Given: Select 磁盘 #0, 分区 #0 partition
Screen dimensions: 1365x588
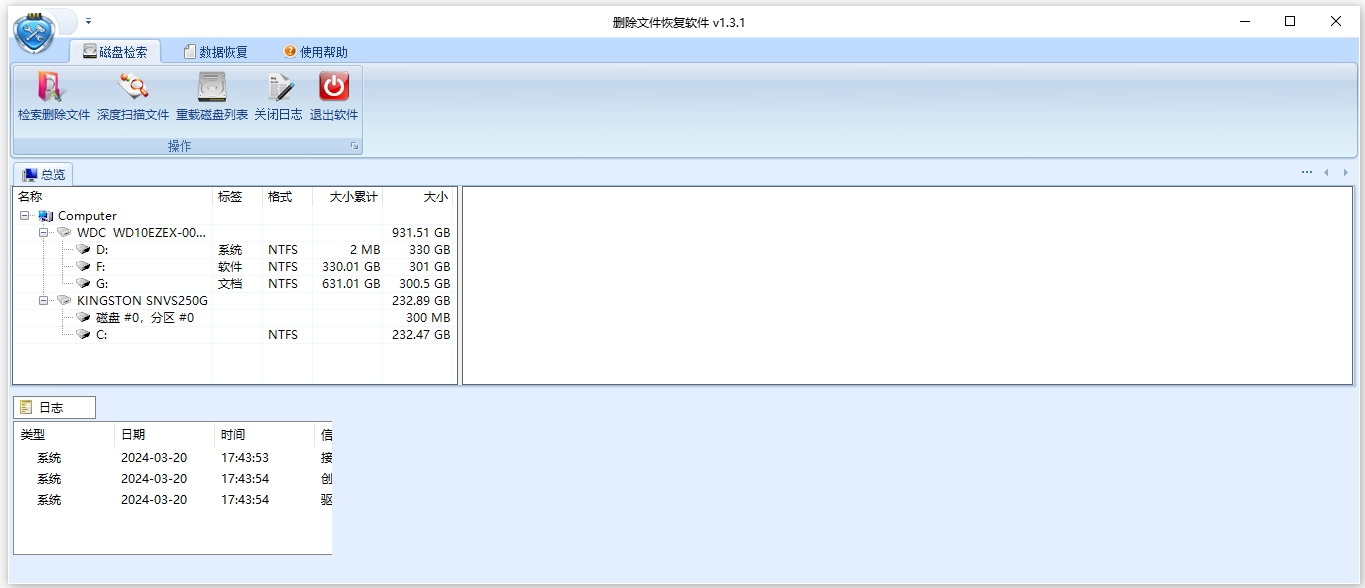Looking at the screenshot, I should pyautogui.click(x=145, y=317).
